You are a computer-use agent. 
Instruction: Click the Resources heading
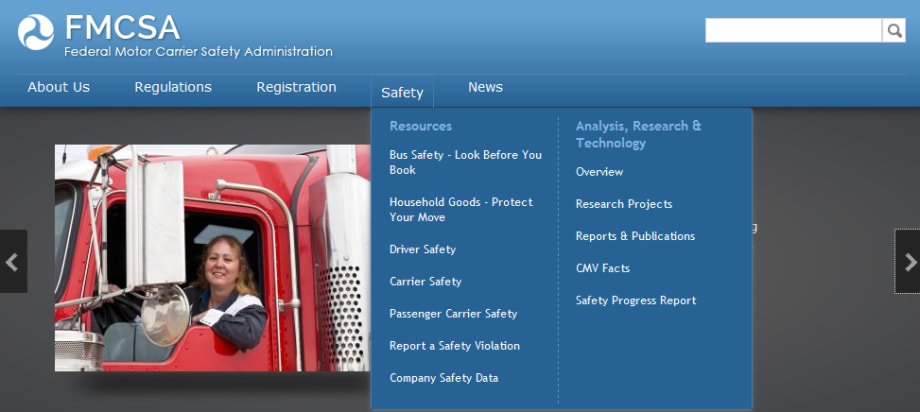click(421, 126)
